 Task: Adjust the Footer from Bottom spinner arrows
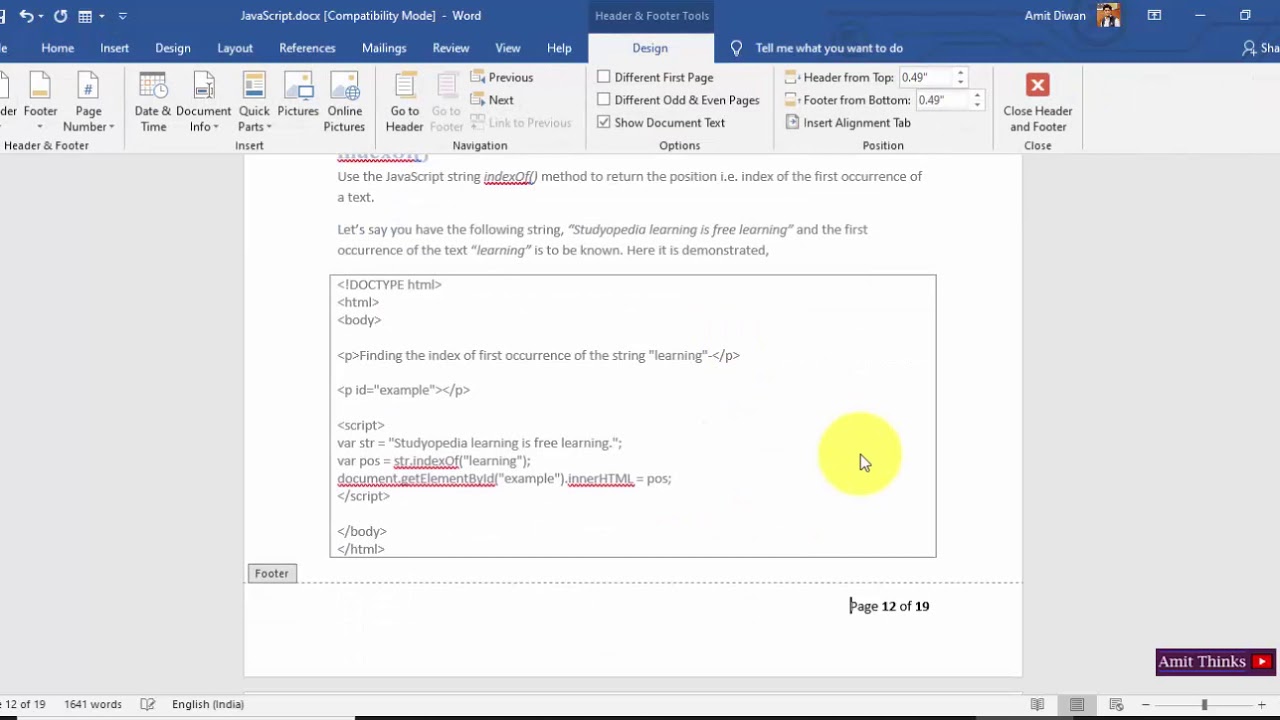click(x=978, y=100)
